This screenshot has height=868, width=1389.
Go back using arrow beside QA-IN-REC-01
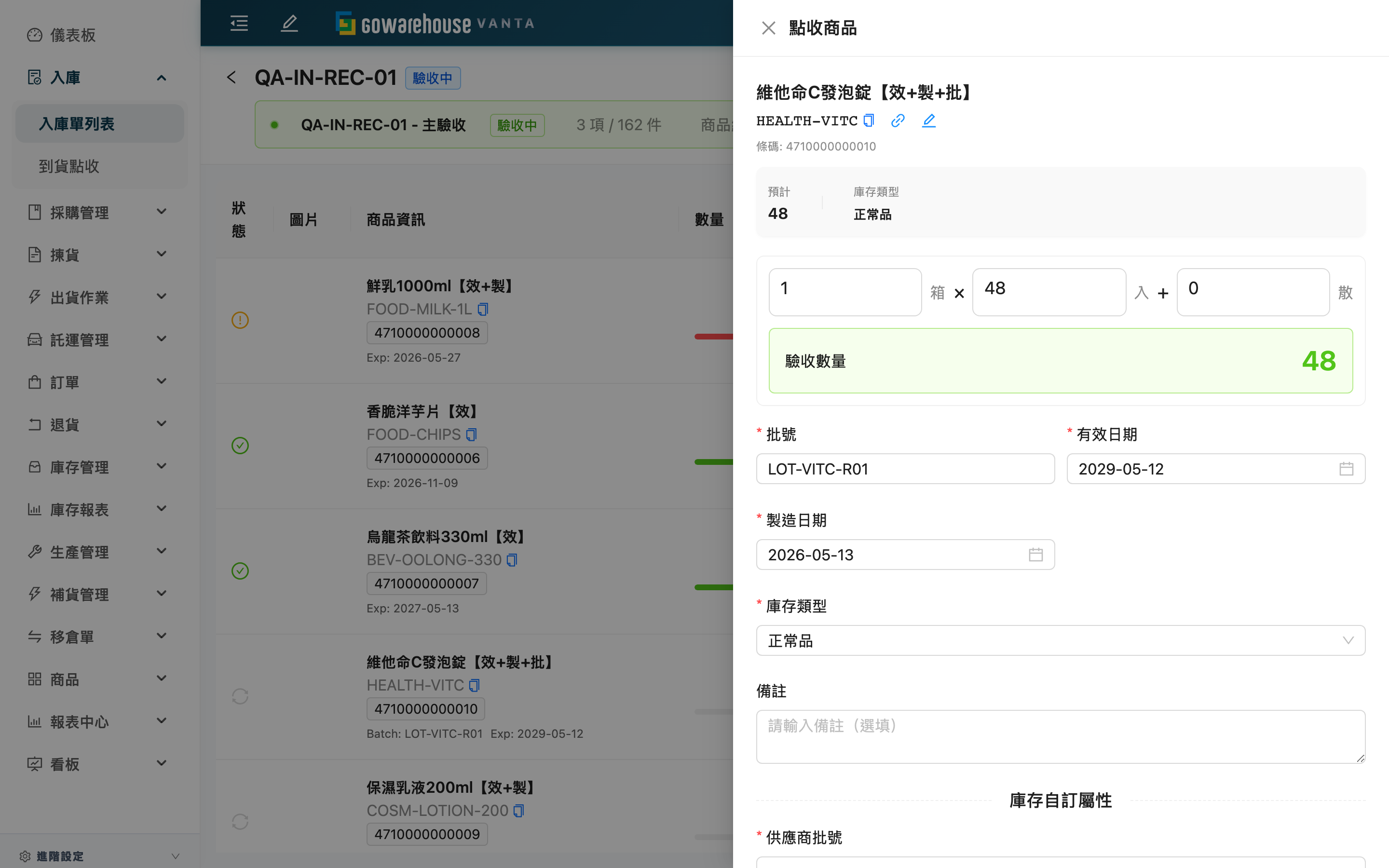point(231,78)
